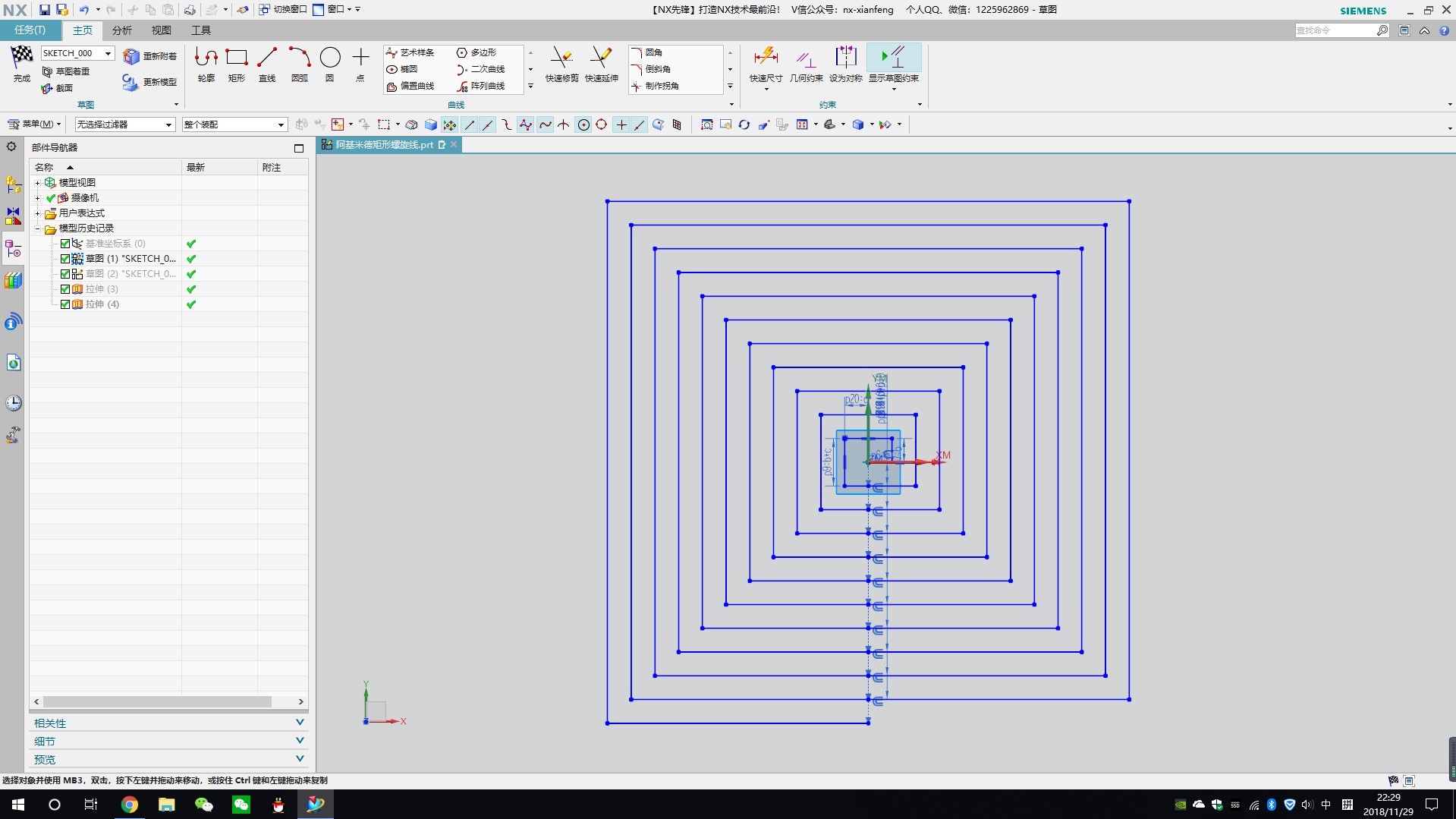Select the 轮廓 profile tool

[x=206, y=64]
